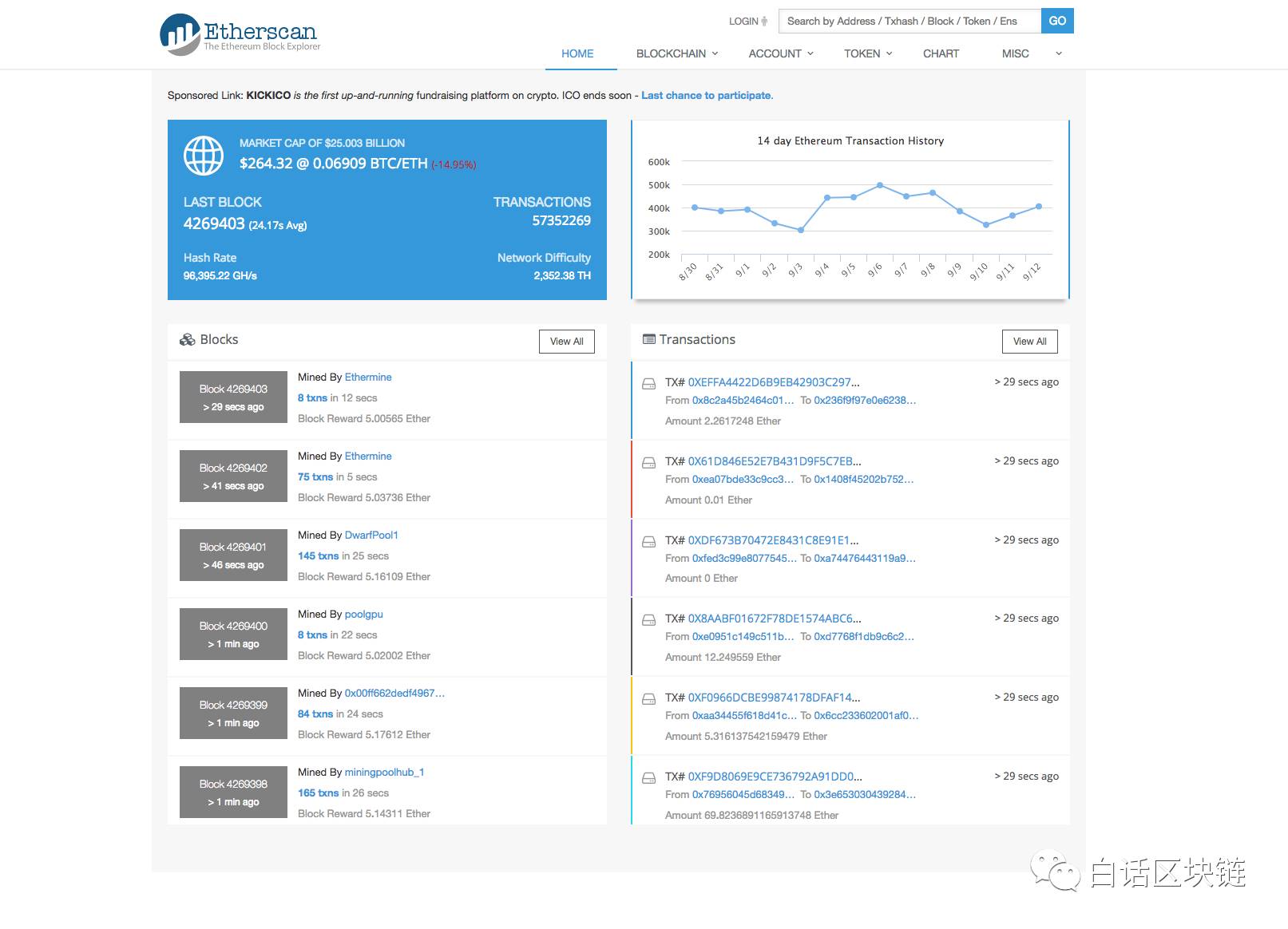Open the poolgpu miner link

tap(364, 614)
